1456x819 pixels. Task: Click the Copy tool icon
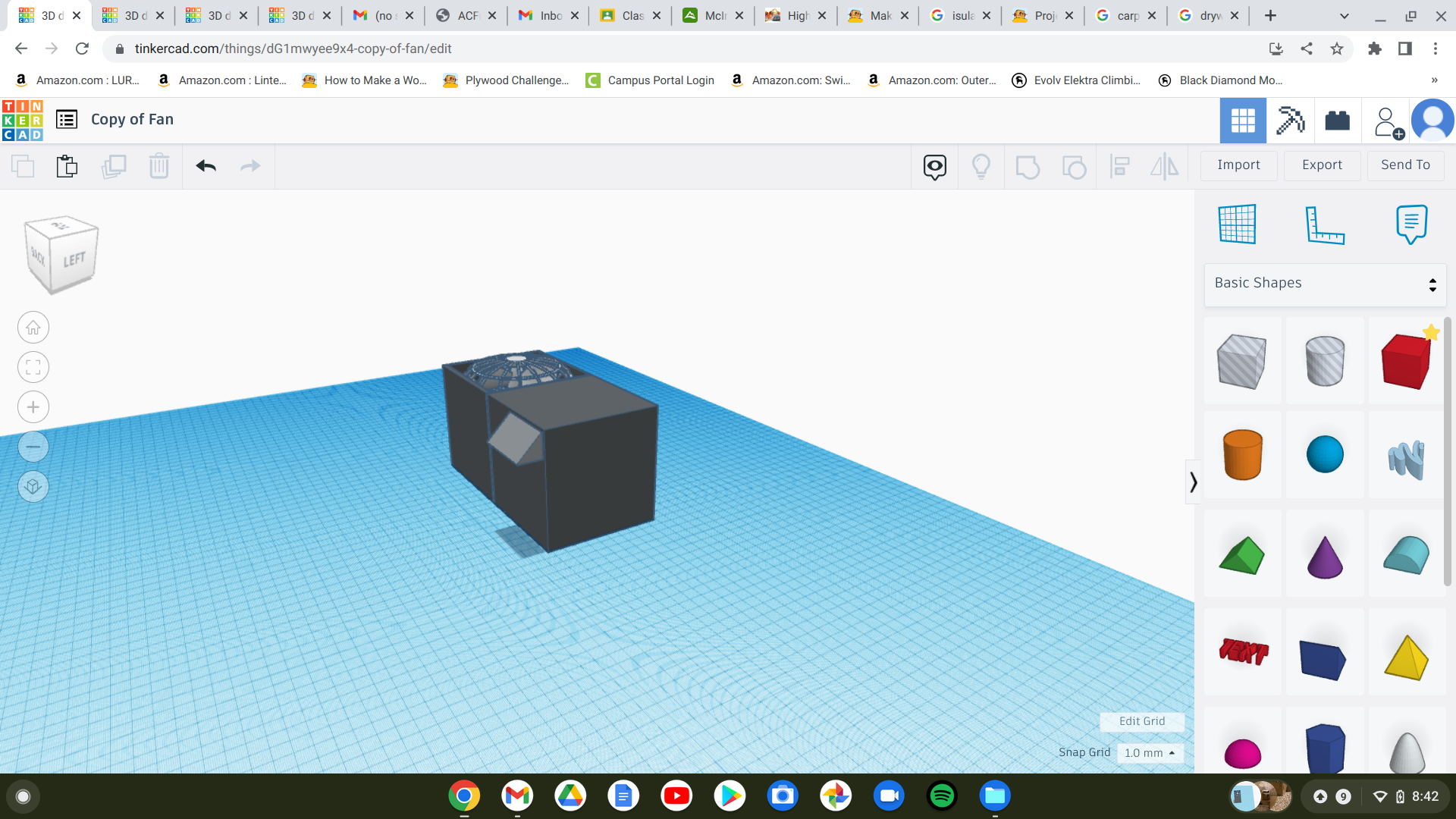23,166
